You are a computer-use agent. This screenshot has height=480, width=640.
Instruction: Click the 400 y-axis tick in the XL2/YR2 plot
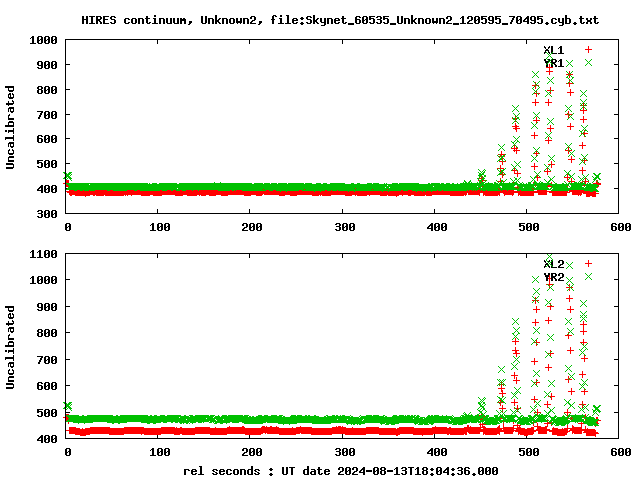click(x=47, y=439)
